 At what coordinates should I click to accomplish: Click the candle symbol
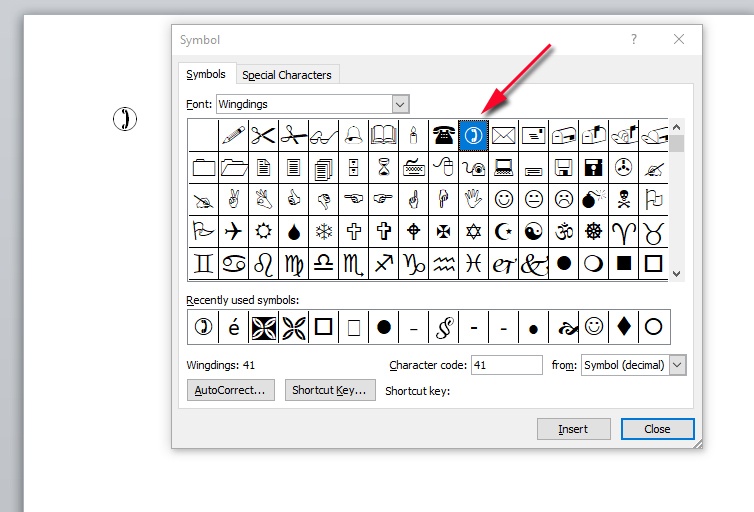click(x=414, y=136)
